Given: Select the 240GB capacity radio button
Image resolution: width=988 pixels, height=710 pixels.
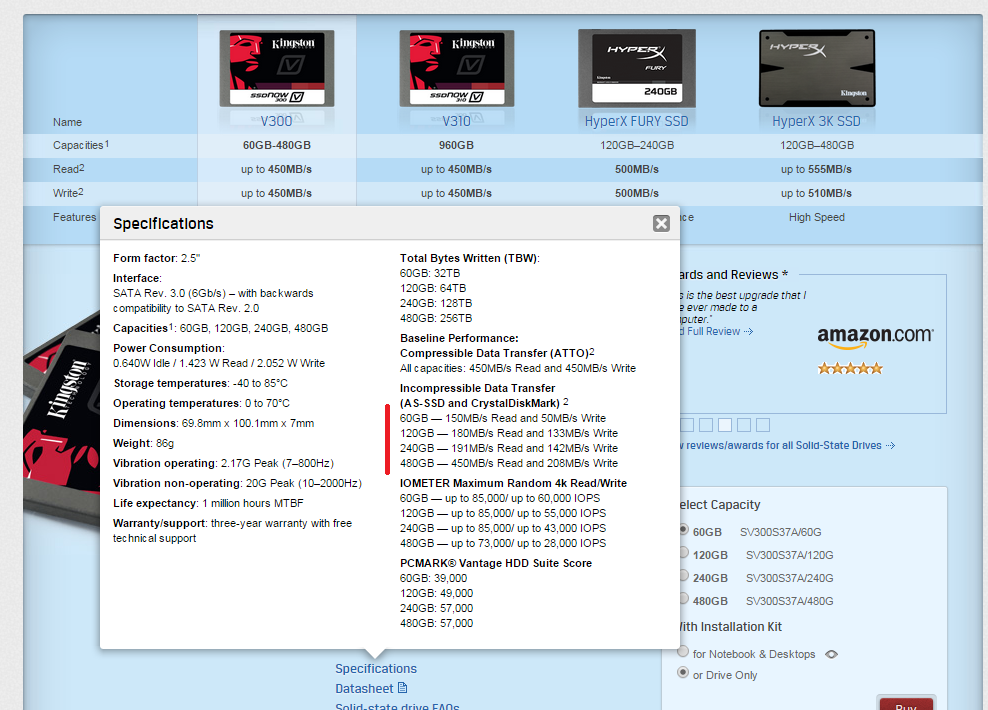Looking at the screenshot, I should coord(684,576).
